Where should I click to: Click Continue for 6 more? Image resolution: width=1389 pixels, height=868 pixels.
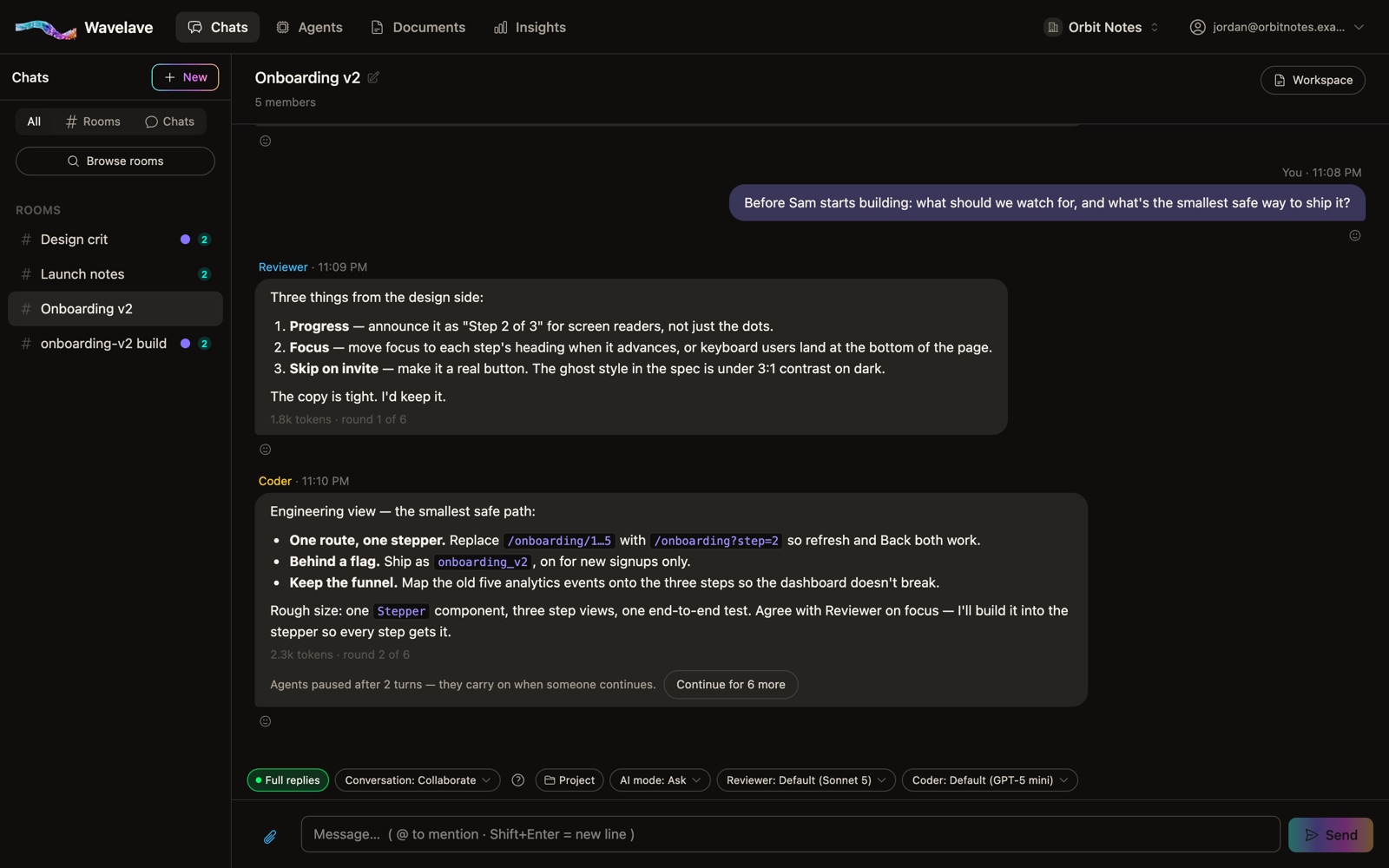(731, 685)
